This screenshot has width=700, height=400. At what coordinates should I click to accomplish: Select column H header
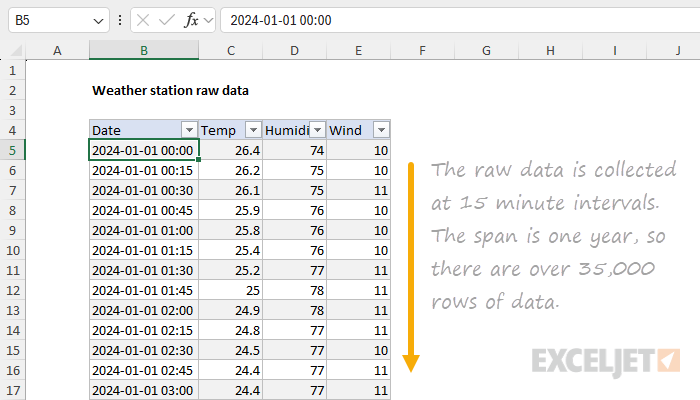[x=550, y=50]
